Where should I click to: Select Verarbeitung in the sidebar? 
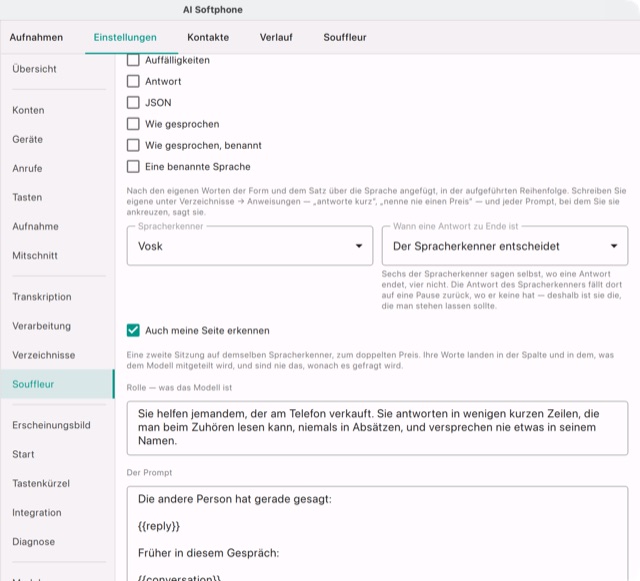(57, 326)
